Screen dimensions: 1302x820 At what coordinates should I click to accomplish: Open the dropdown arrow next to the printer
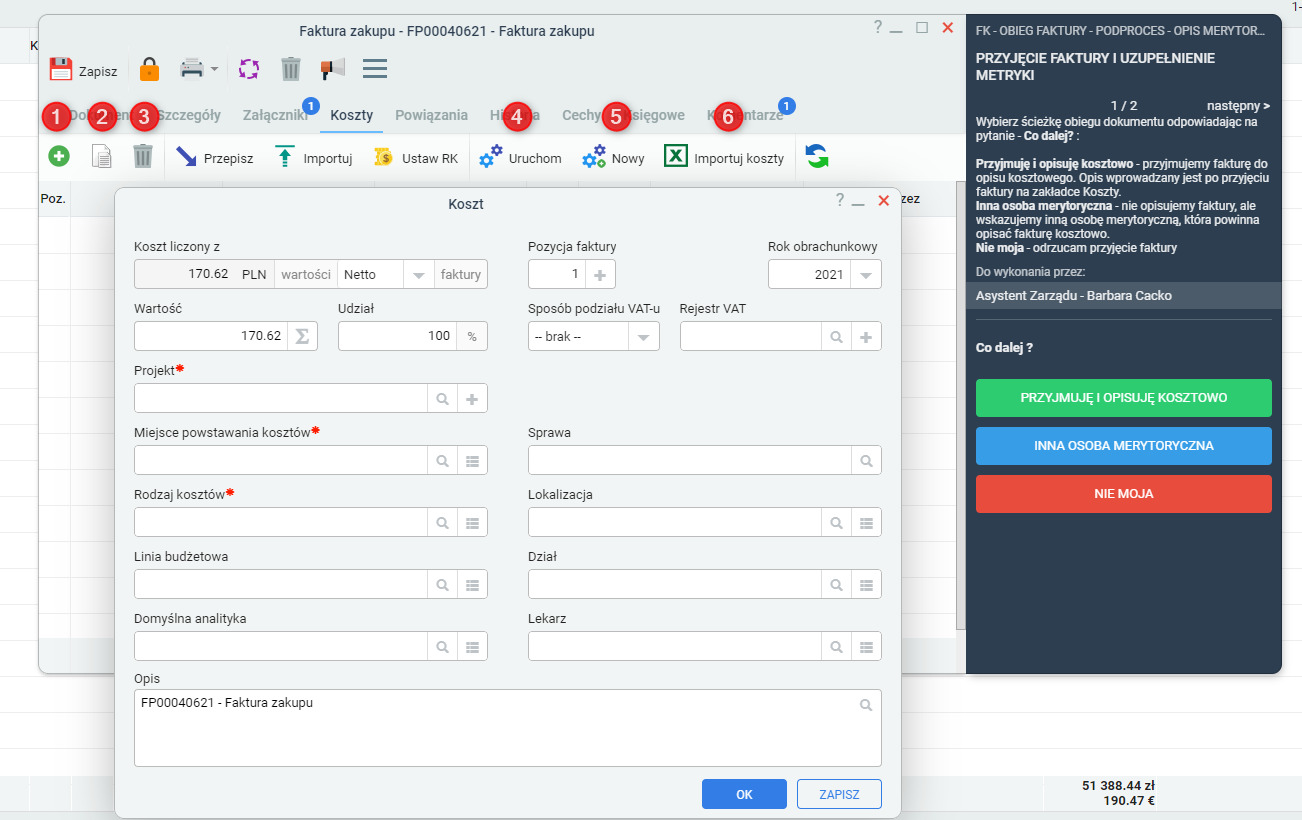coord(215,70)
